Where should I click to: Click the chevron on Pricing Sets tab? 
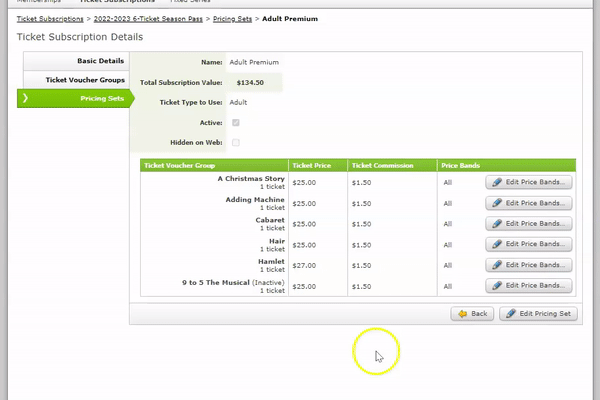click(25, 98)
